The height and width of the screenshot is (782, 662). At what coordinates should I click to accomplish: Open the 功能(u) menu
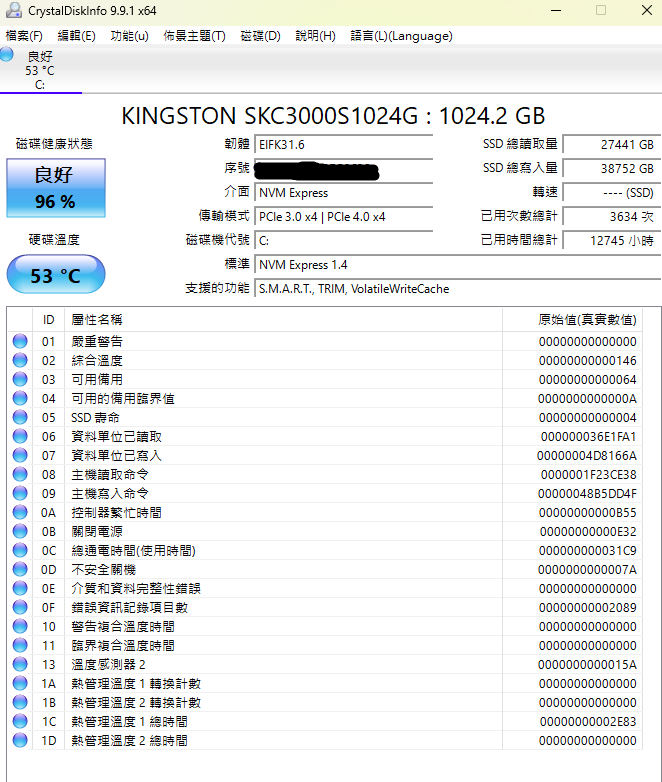pos(130,36)
